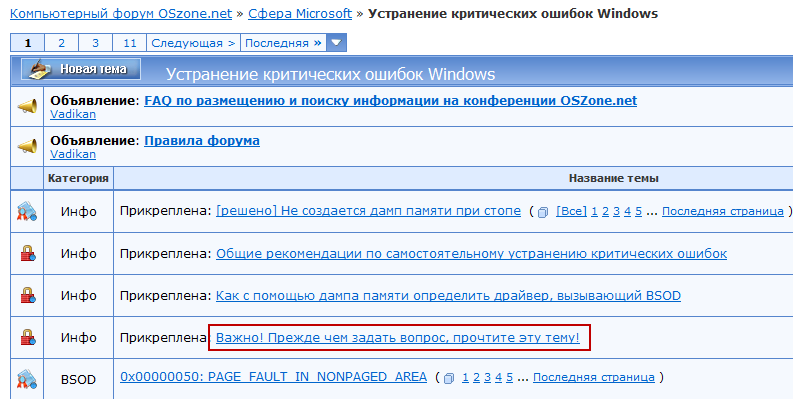Viewport: 793px width, 399px height.
Task: Go to page 2 of the forum
Action: [x=61, y=43]
